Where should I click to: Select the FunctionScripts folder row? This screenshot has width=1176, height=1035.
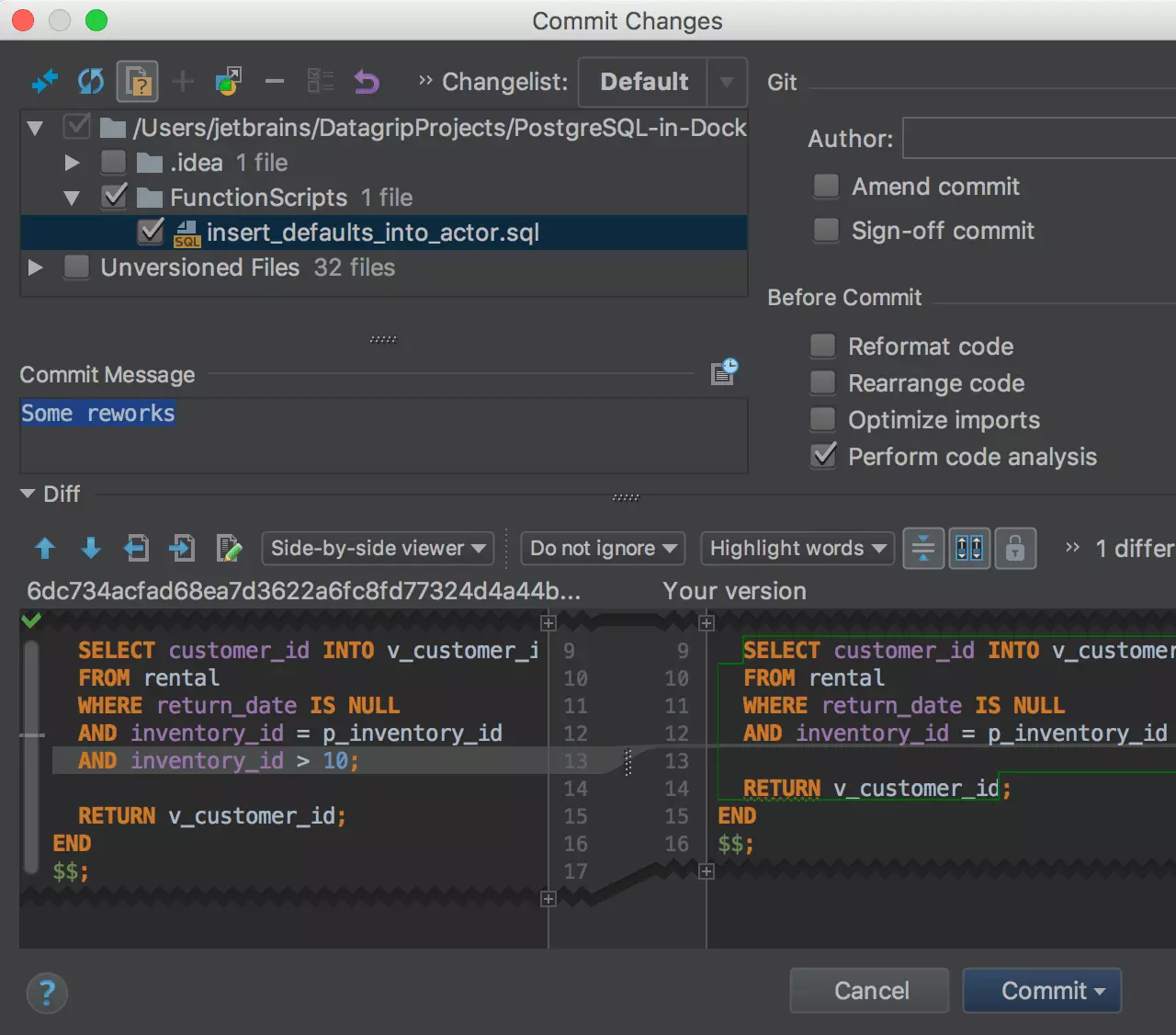click(x=257, y=198)
